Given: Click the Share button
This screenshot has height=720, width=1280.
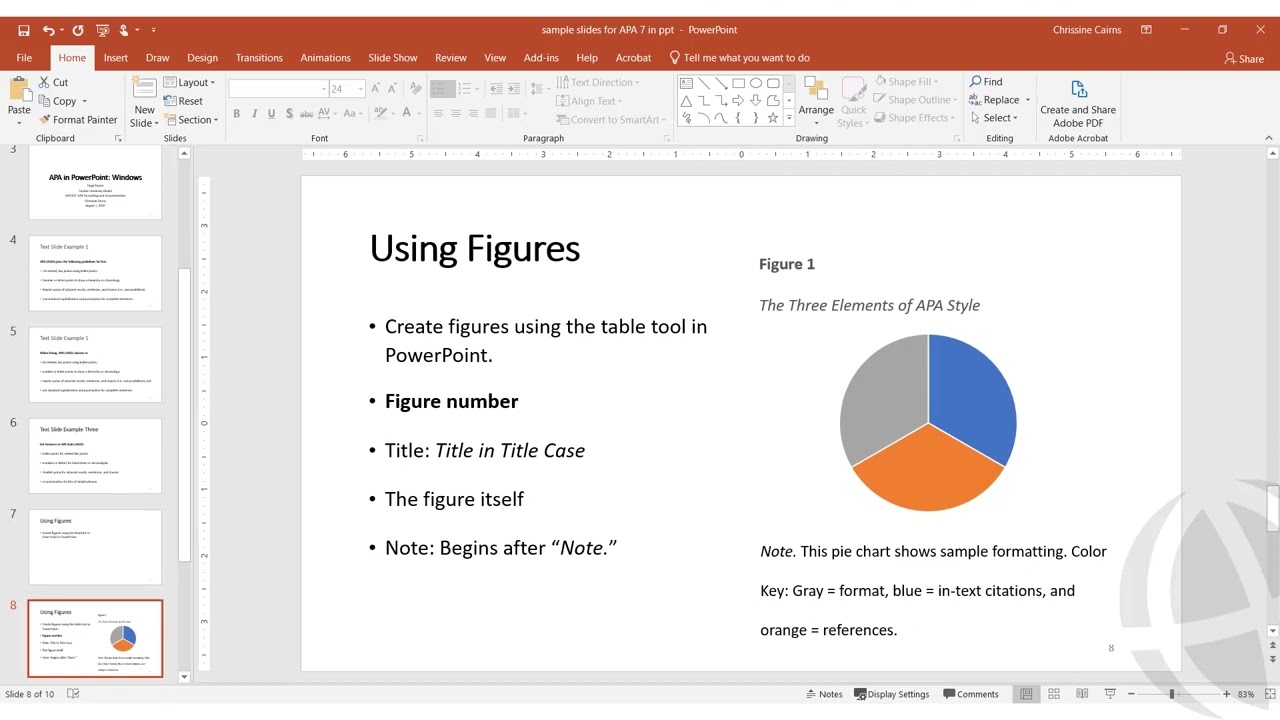Looking at the screenshot, I should coord(1244,59).
